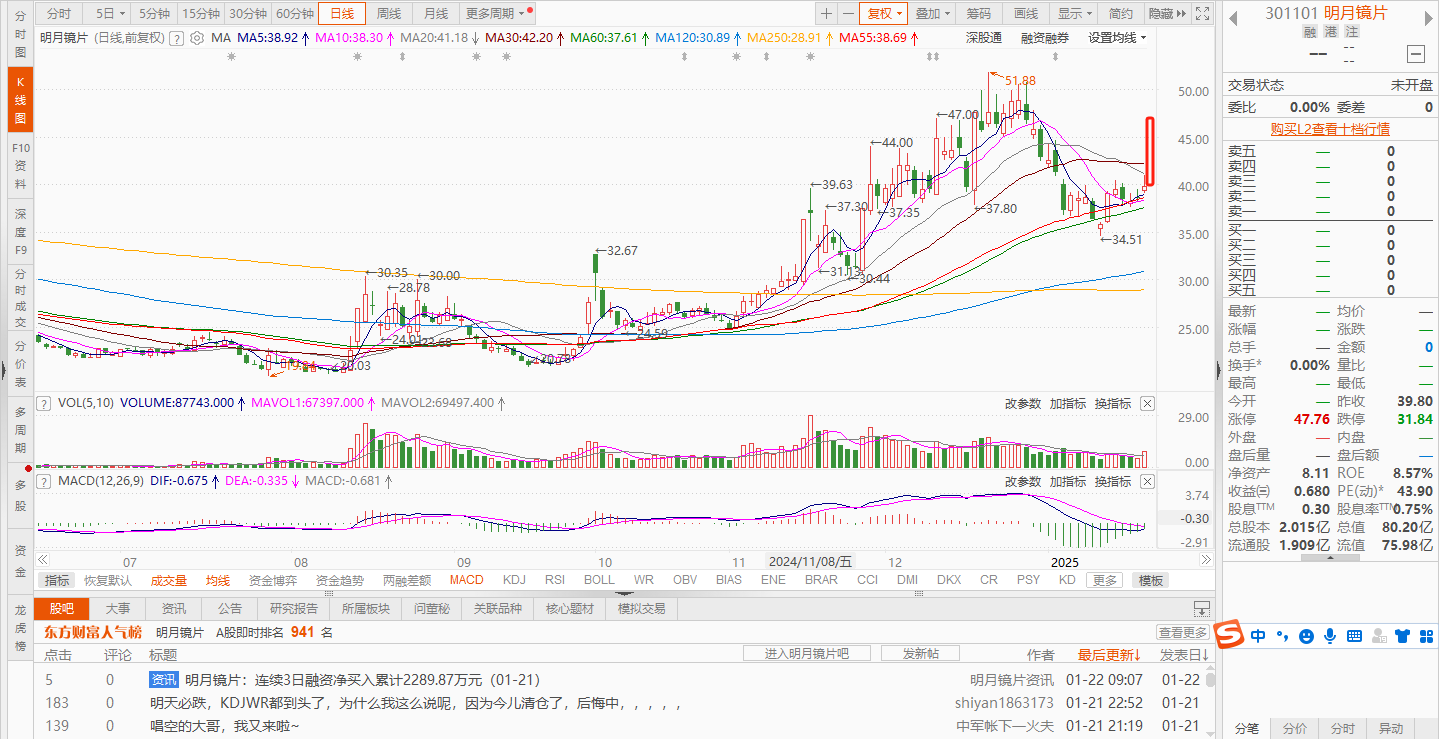Open 更多 indicators list
The width and height of the screenshot is (1439, 739).
click(x=1105, y=580)
